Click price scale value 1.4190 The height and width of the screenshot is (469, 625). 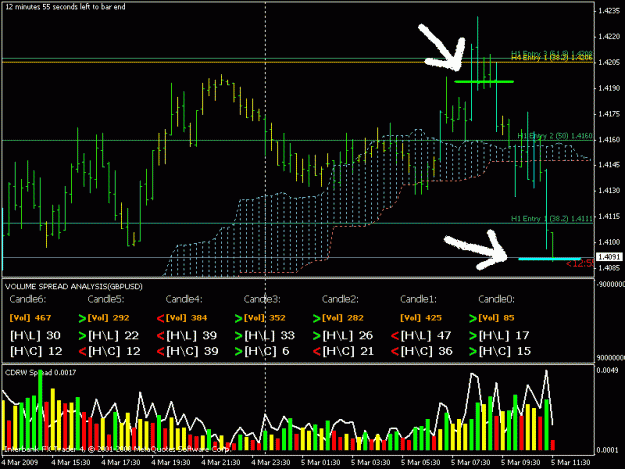pyautogui.click(x=609, y=88)
